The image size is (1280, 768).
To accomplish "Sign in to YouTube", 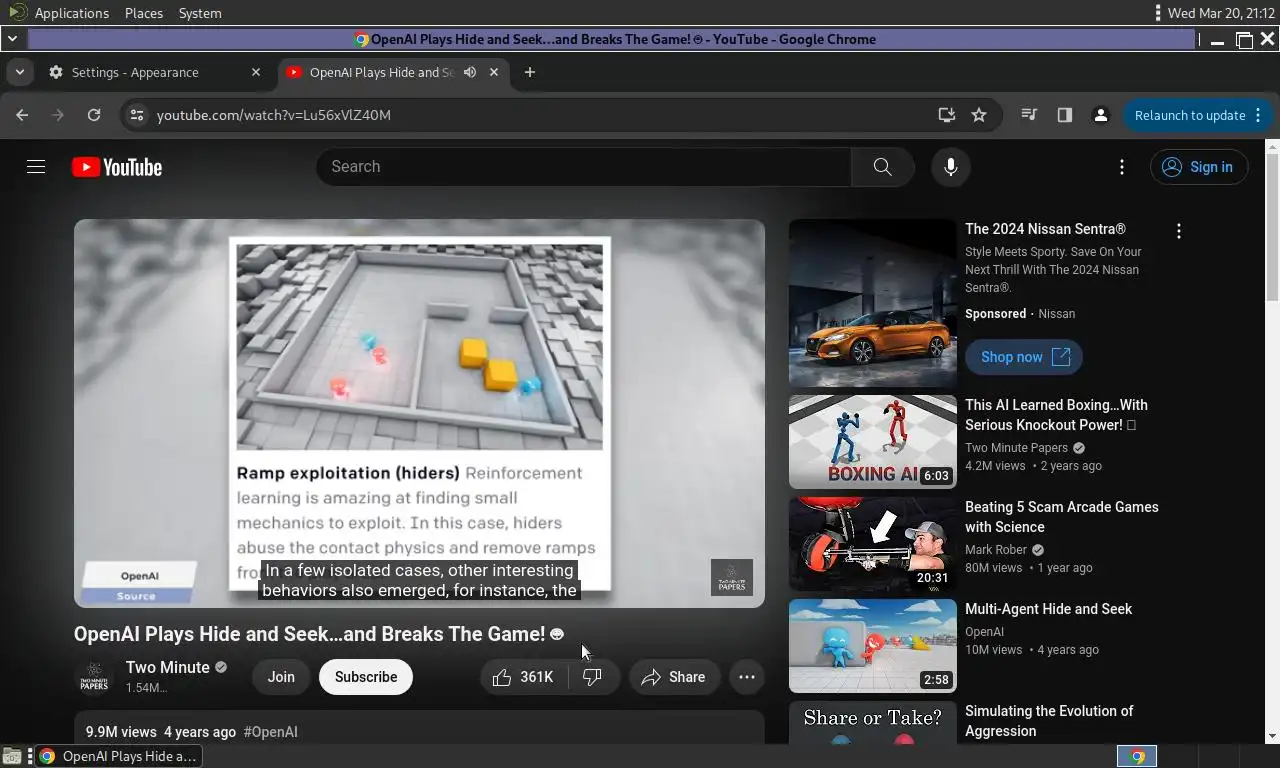I will (x=1199, y=167).
